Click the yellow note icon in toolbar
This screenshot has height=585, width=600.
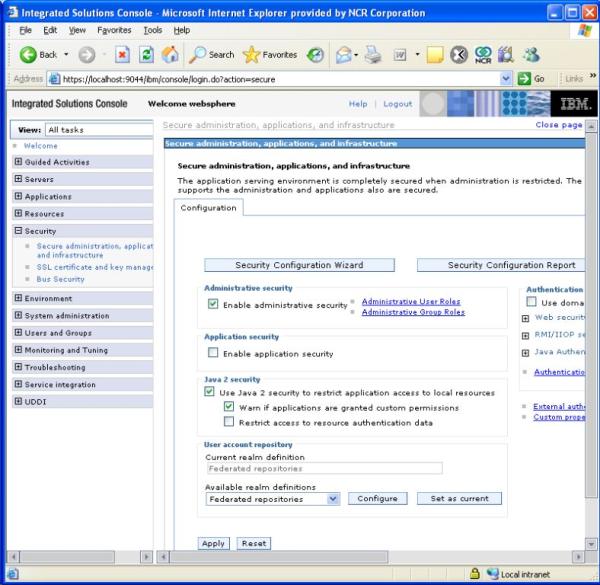click(435, 55)
